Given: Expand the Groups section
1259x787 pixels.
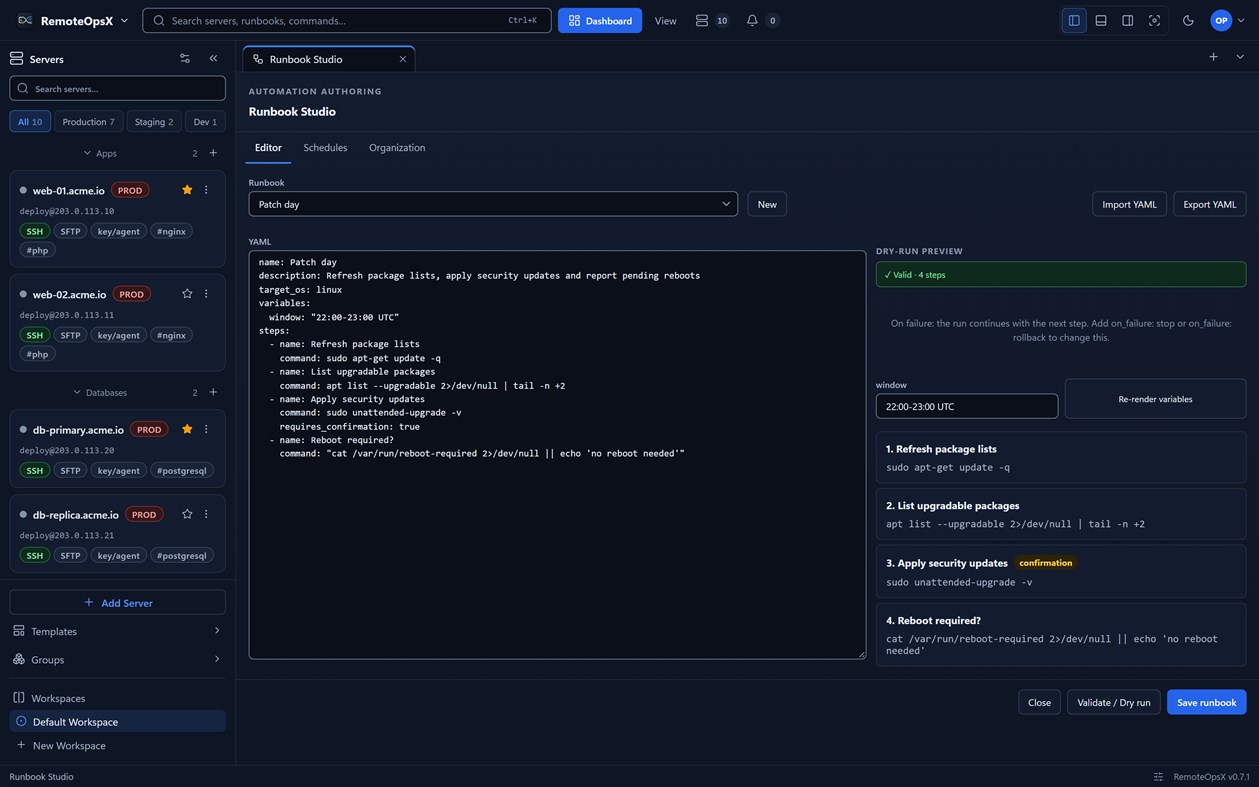Looking at the screenshot, I should [x=117, y=659].
